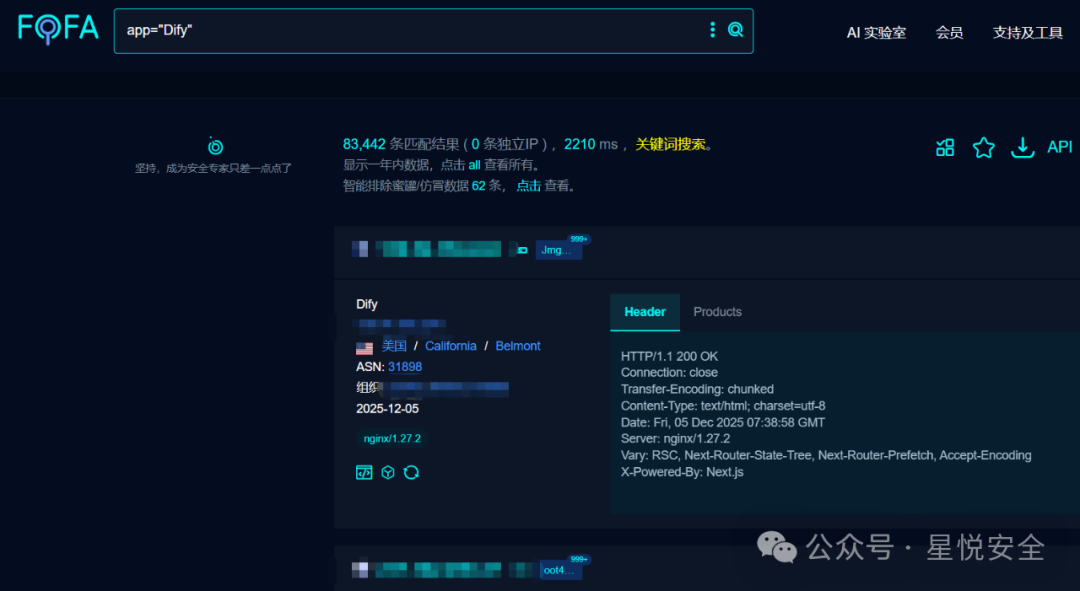1080x591 pixels.
Task: Click the search magnifier icon in query box
Action: [736, 30]
